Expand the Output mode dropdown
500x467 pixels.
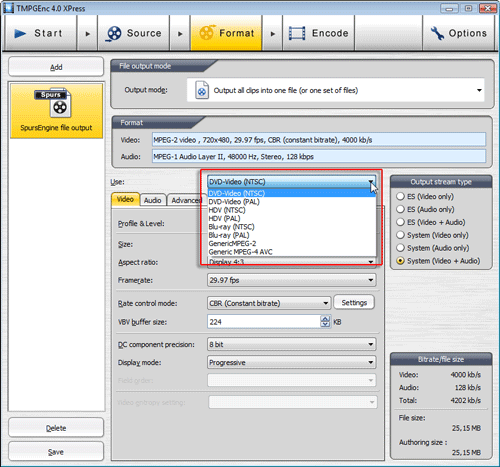pos(479,90)
